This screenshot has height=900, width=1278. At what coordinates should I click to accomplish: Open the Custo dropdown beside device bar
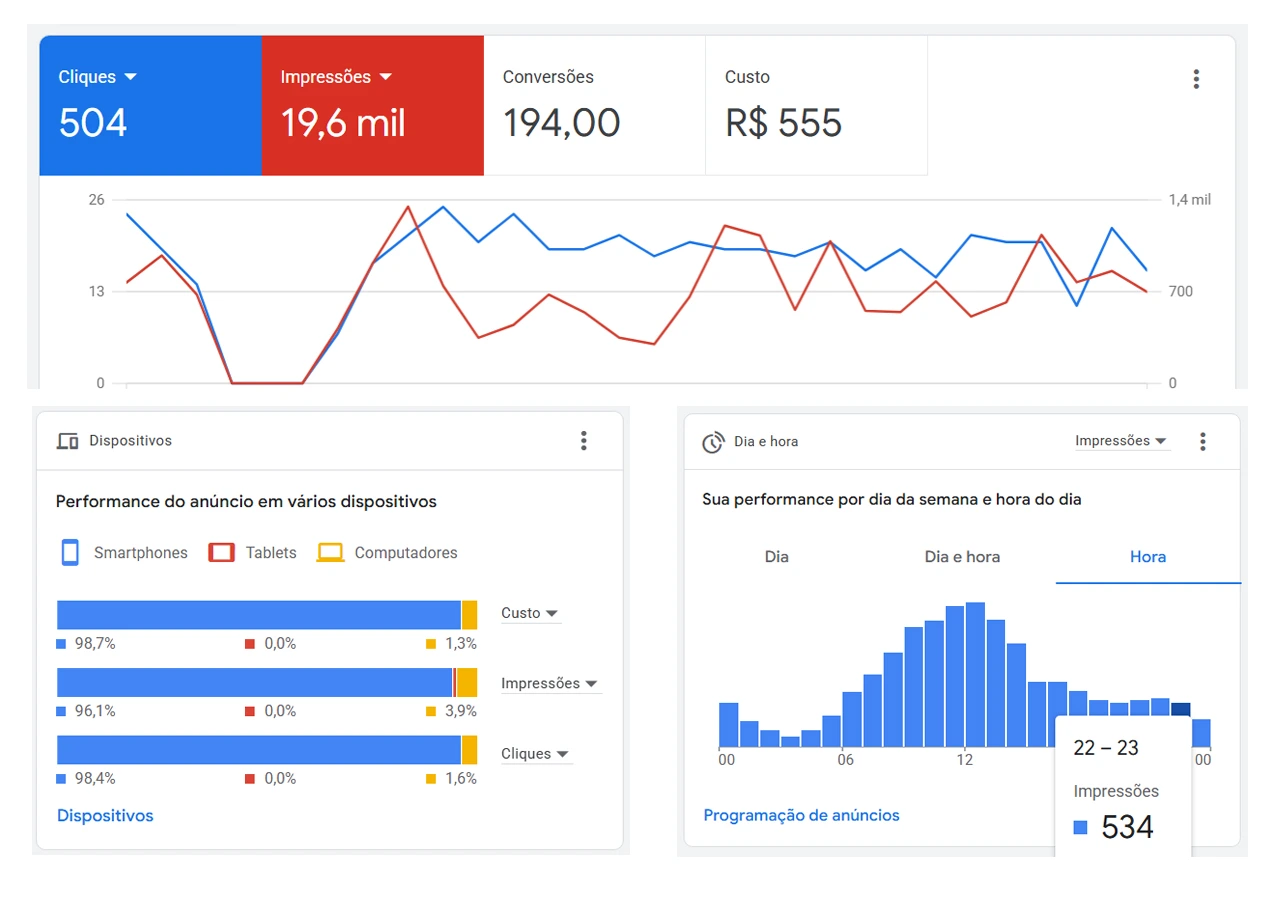point(530,614)
